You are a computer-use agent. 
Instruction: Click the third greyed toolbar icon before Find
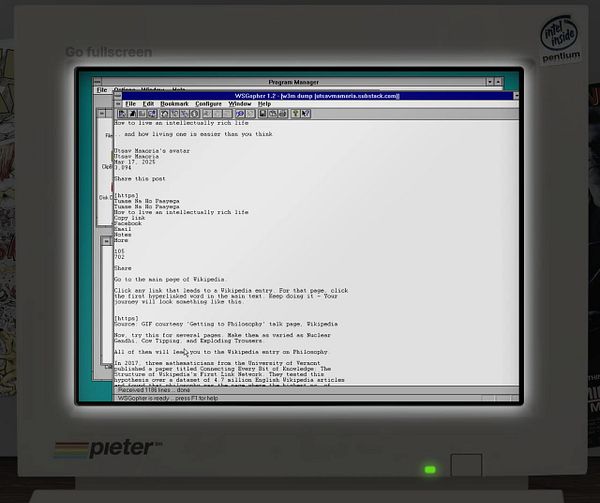point(227,114)
